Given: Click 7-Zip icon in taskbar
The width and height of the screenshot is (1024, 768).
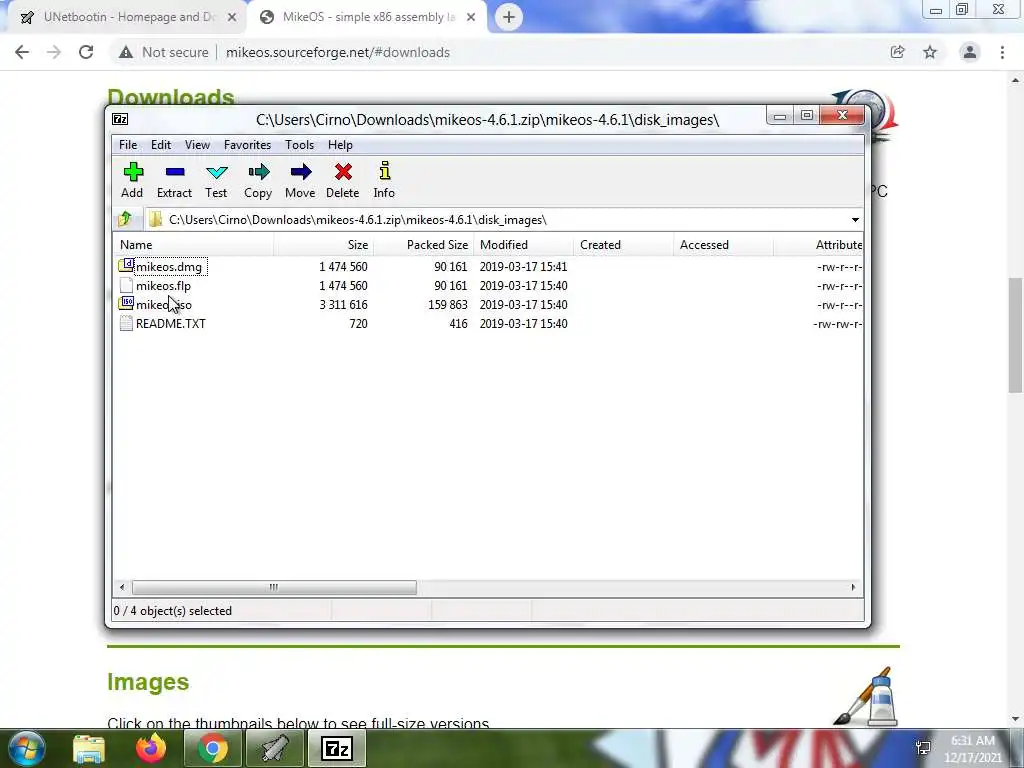Looking at the screenshot, I should 337,748.
